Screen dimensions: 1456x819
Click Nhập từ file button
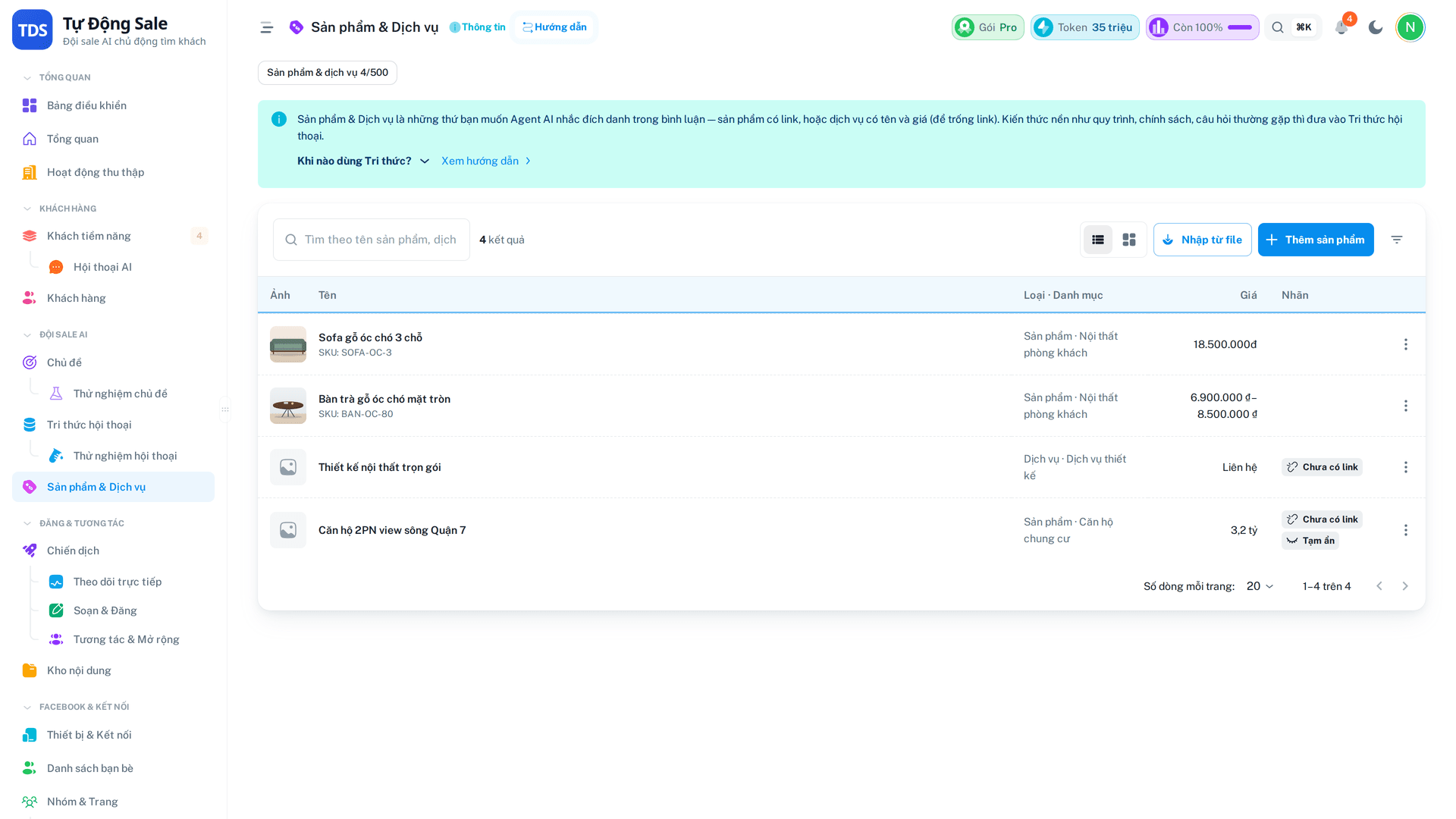1203,240
